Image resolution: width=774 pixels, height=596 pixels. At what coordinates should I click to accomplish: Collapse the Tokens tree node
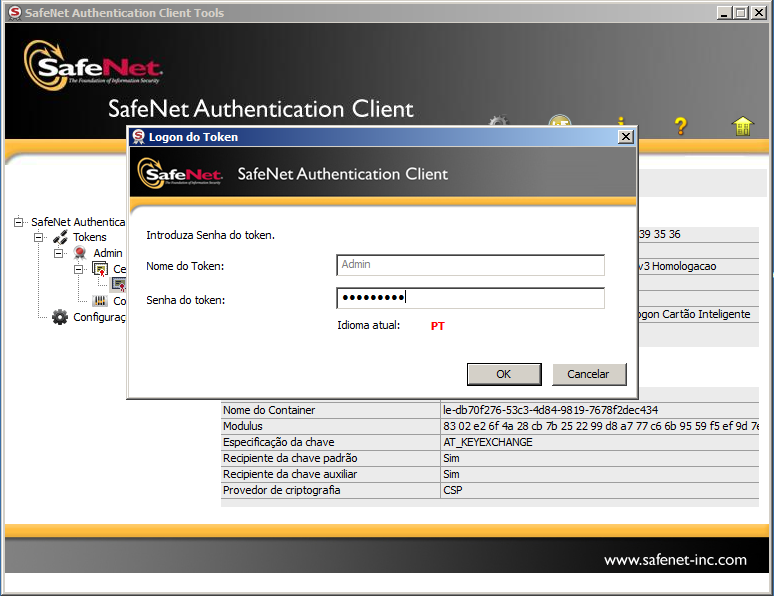[39, 238]
